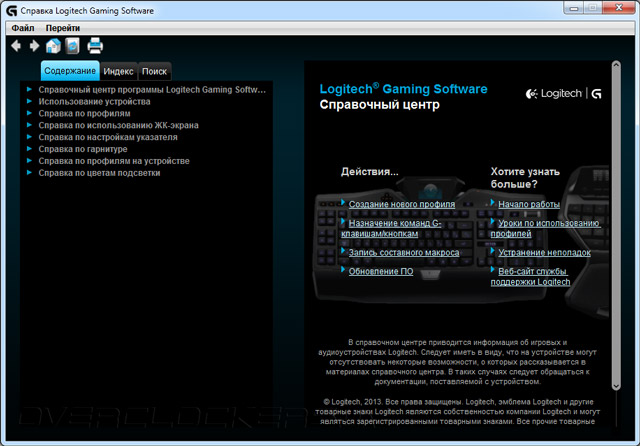Expand Справка по цветам подсветки arrow
The height and width of the screenshot is (446, 640).
pyautogui.click(x=29, y=173)
